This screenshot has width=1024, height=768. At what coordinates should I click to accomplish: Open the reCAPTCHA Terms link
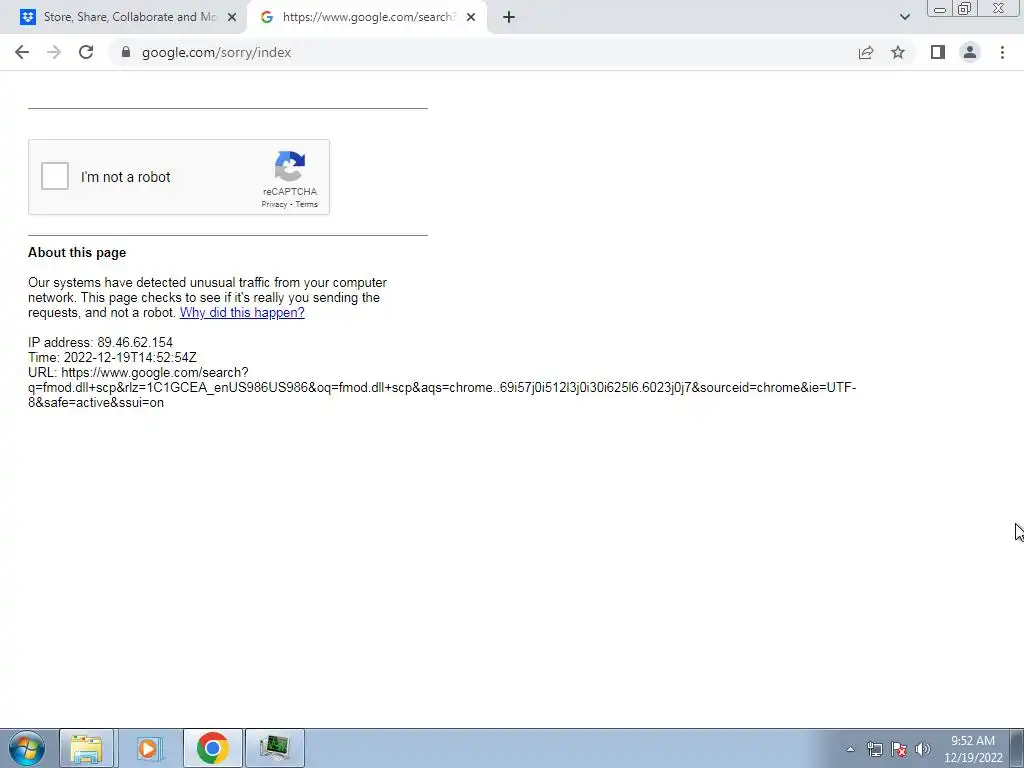306,204
